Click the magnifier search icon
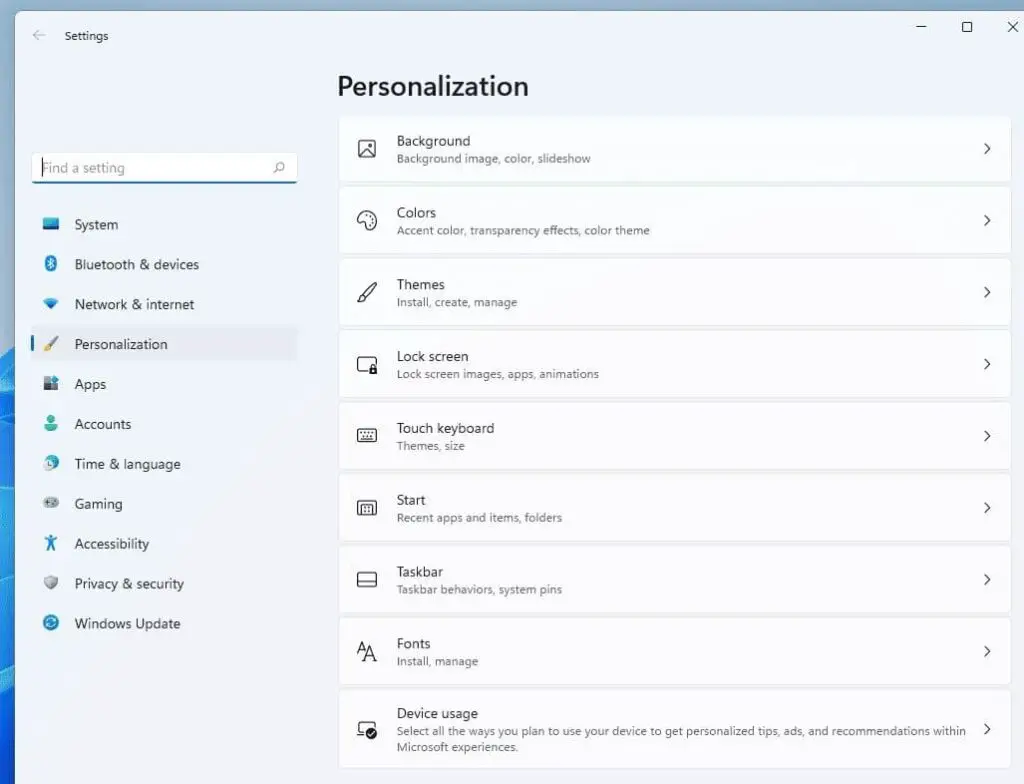This screenshot has width=1024, height=784. click(279, 168)
